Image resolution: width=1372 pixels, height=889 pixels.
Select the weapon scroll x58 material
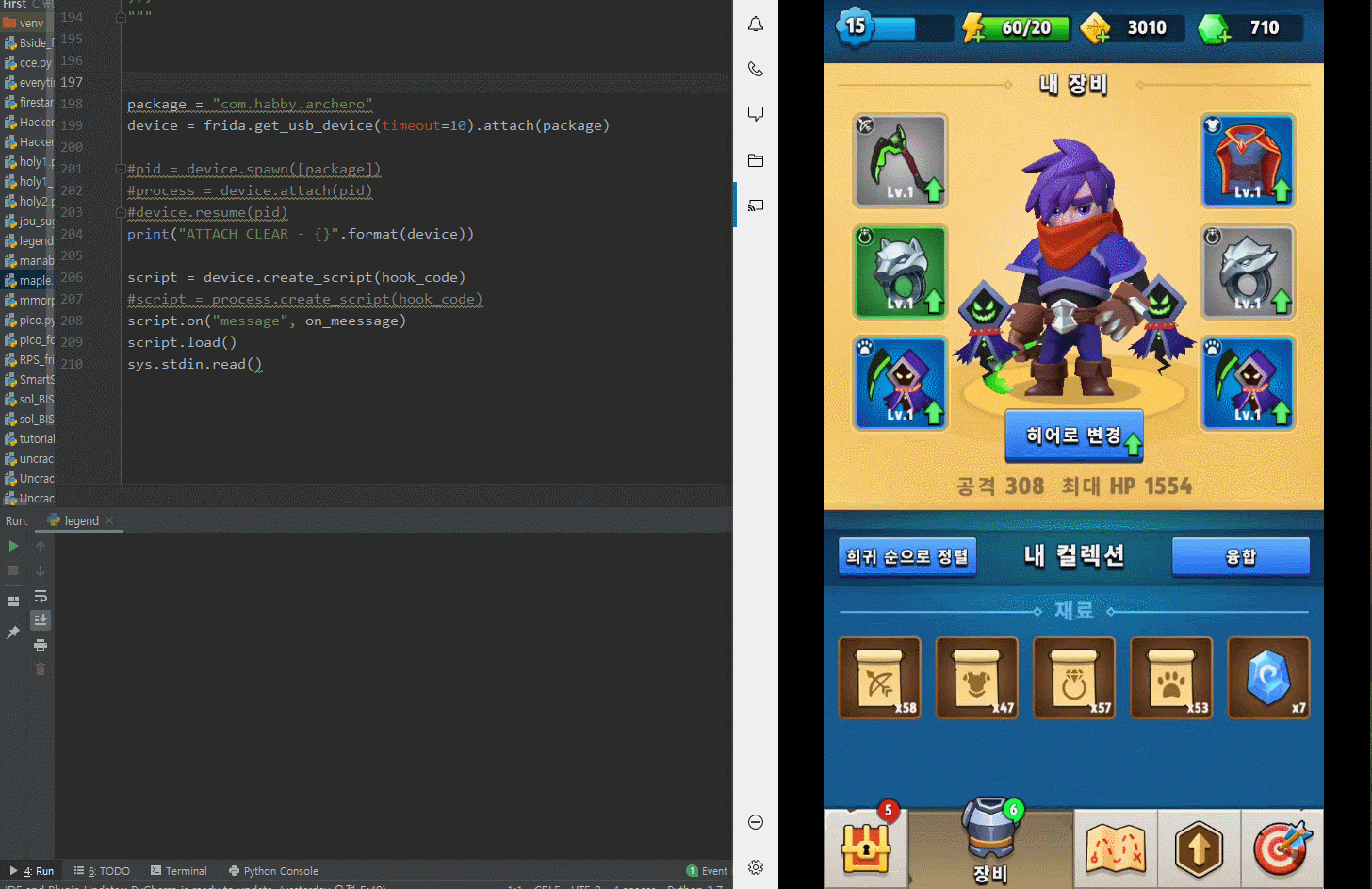coord(879,678)
